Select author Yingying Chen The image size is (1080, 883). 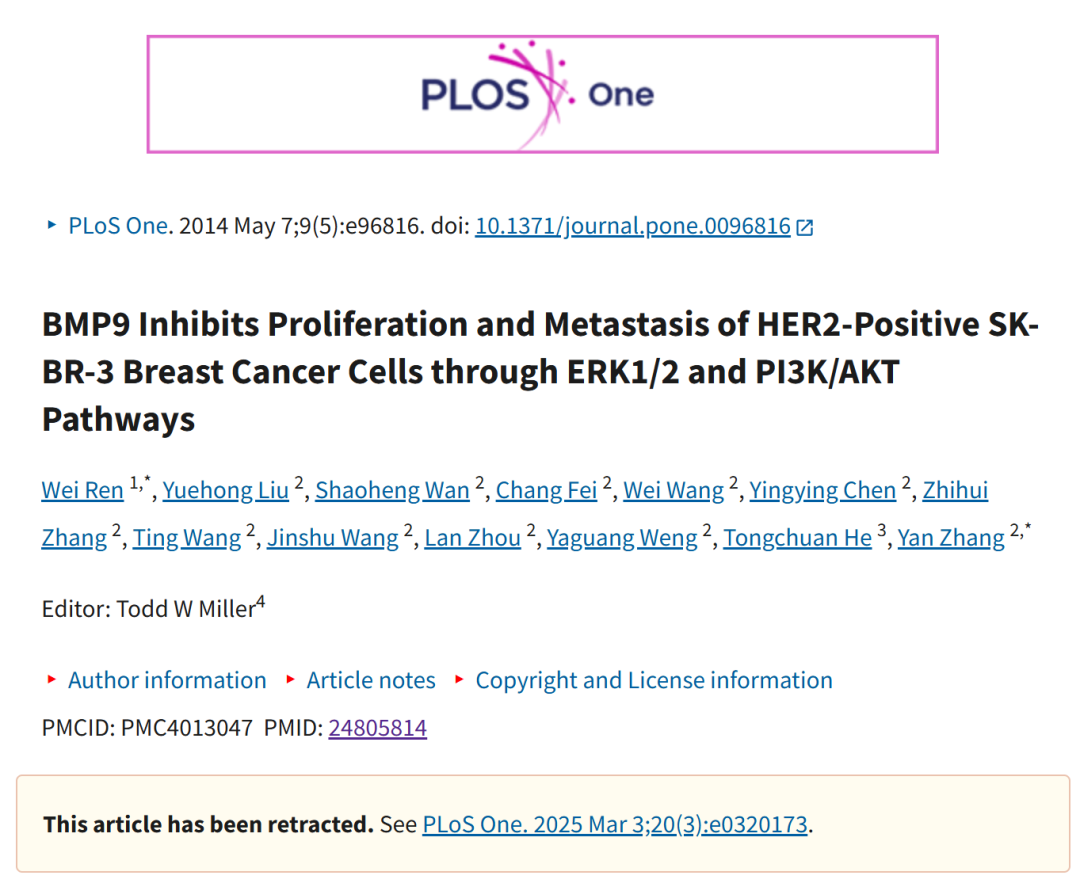pos(822,490)
